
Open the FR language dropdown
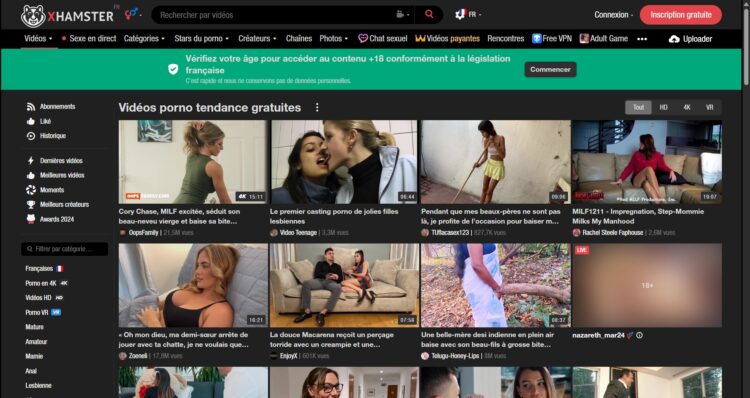coord(468,14)
